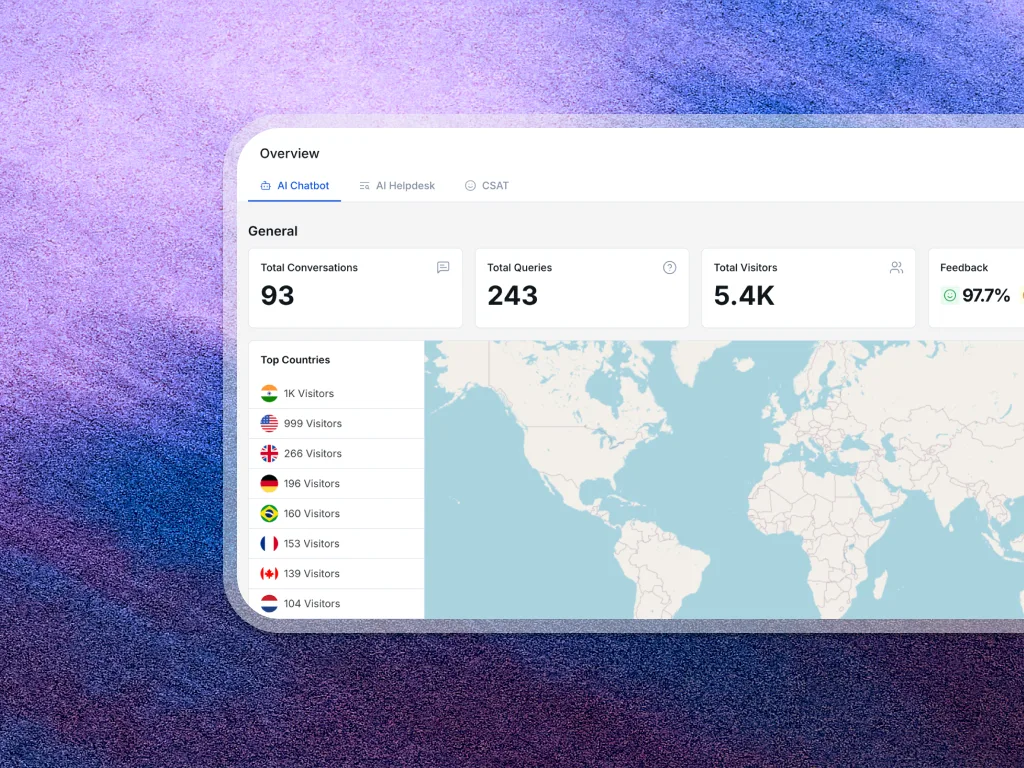Click the Netherlands flag icon
The width and height of the screenshot is (1024, 768).
pos(269,603)
